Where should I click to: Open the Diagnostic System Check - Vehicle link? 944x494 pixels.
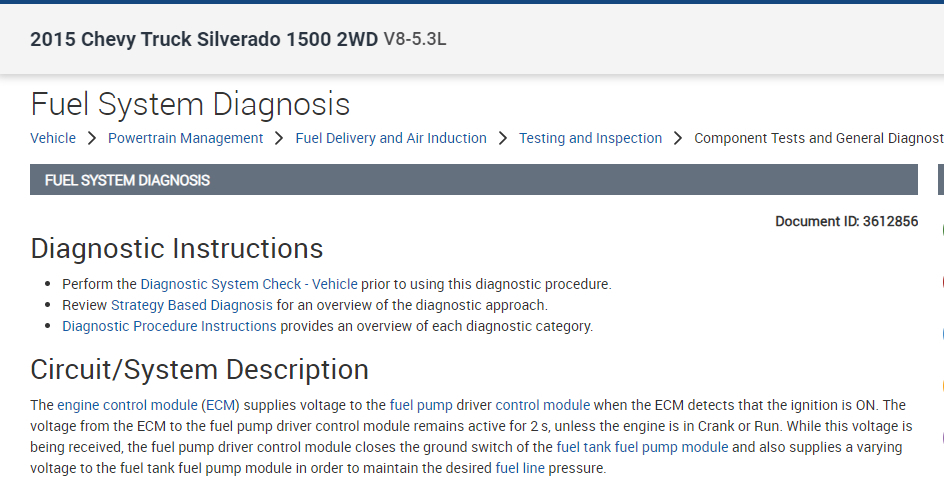[x=249, y=284]
